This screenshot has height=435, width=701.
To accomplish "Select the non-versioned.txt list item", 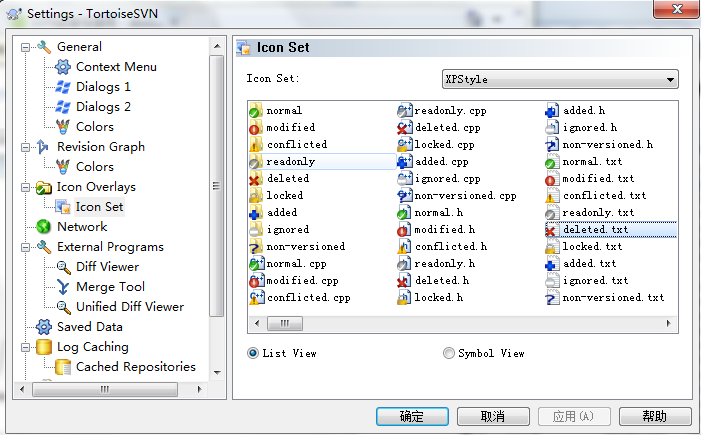I will coord(605,297).
